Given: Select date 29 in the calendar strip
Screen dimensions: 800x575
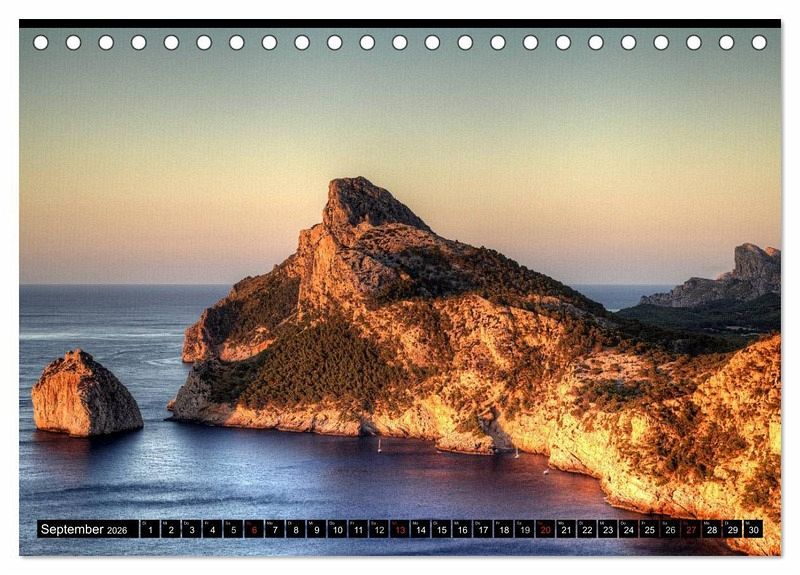Looking at the screenshot, I should (x=733, y=529).
